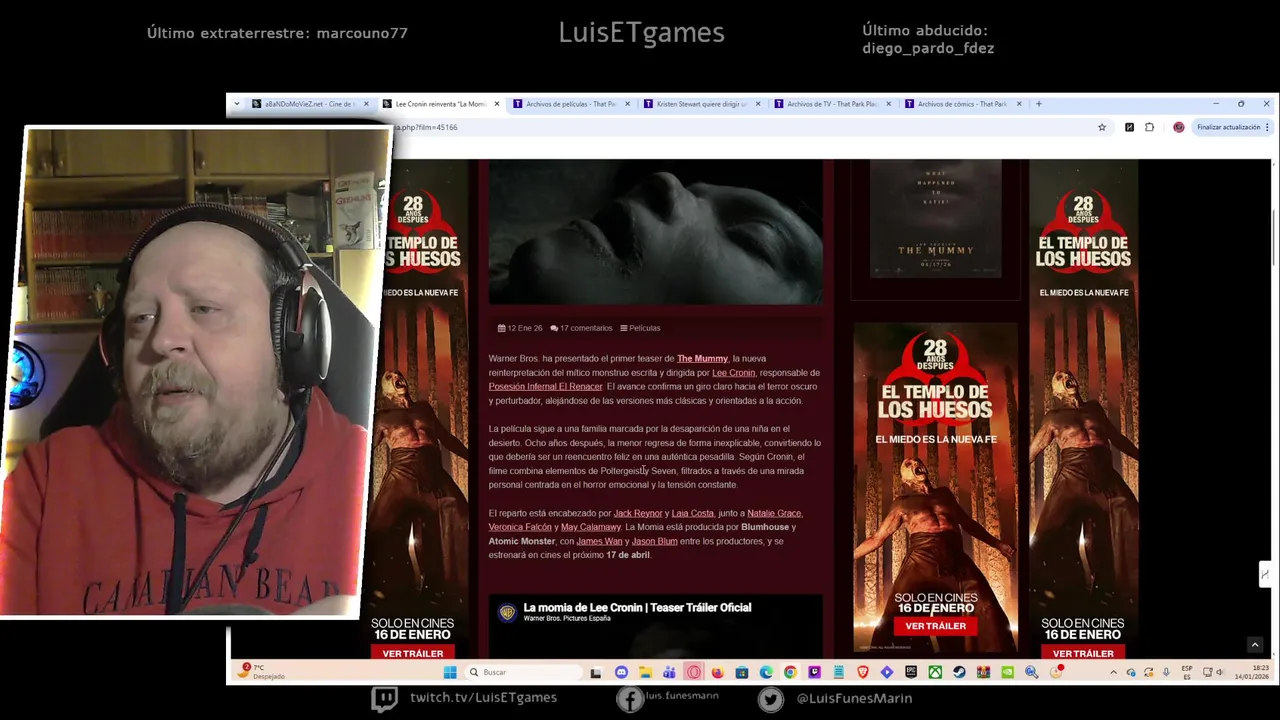Viewport: 1280px width, 720px height.
Task: Open the ESP language selector
Action: point(1187,672)
